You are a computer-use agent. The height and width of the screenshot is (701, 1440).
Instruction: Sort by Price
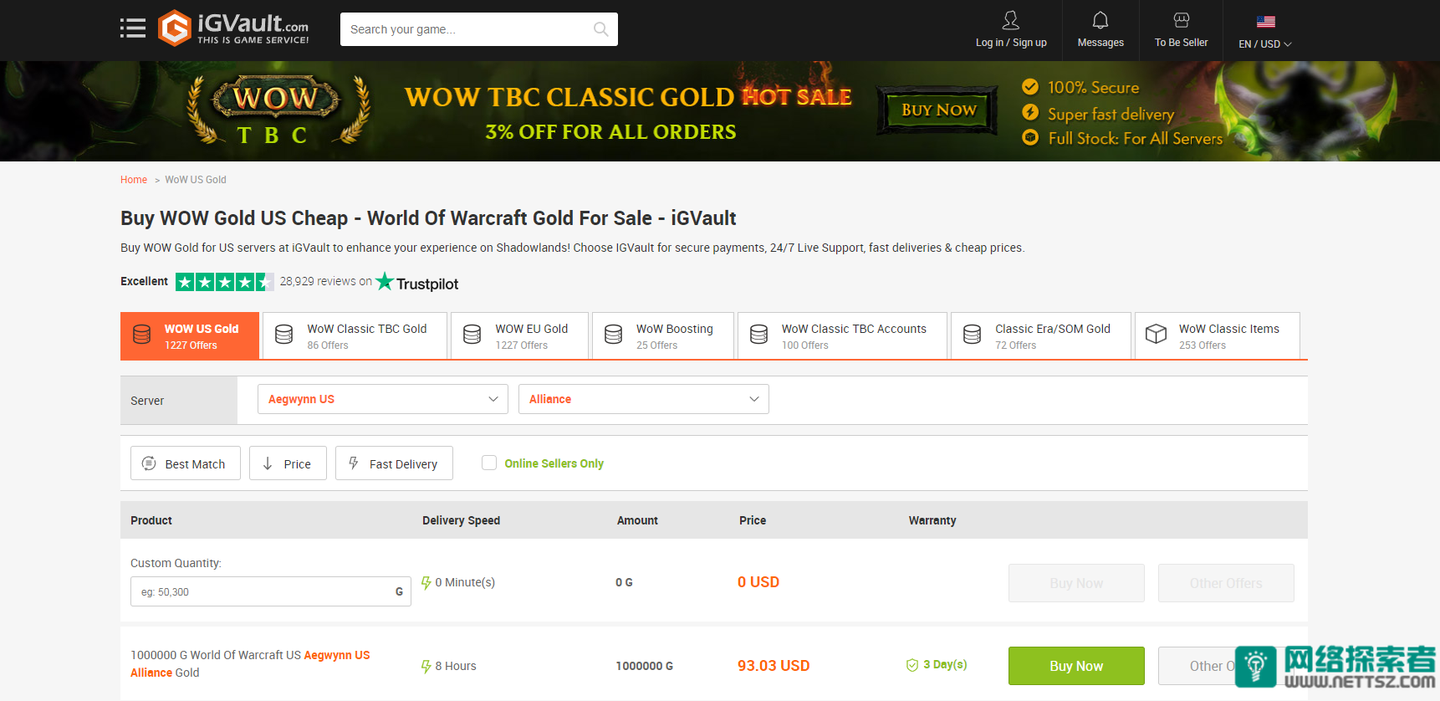tap(288, 463)
